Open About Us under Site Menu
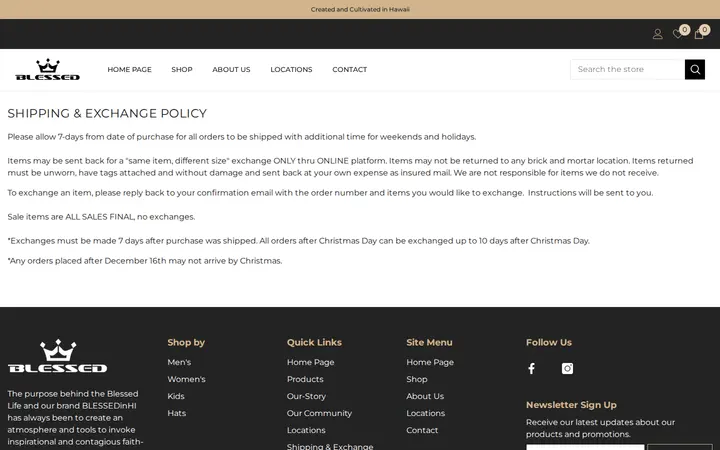Image resolution: width=720 pixels, height=450 pixels. click(425, 396)
